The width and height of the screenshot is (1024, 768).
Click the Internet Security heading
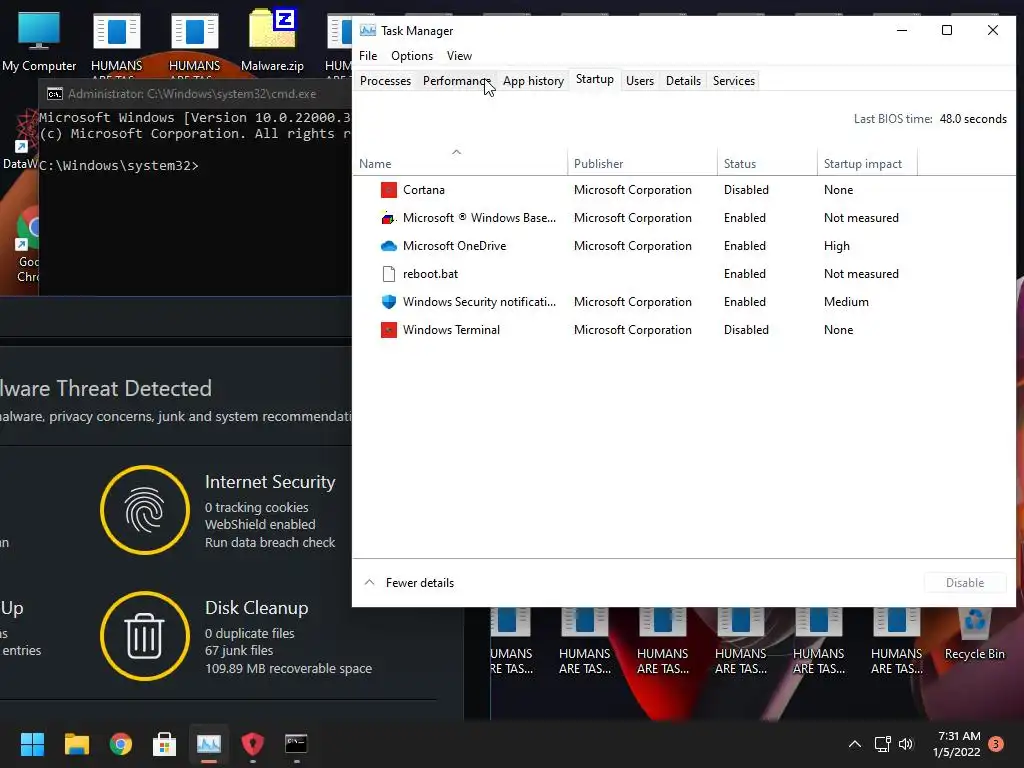click(270, 482)
